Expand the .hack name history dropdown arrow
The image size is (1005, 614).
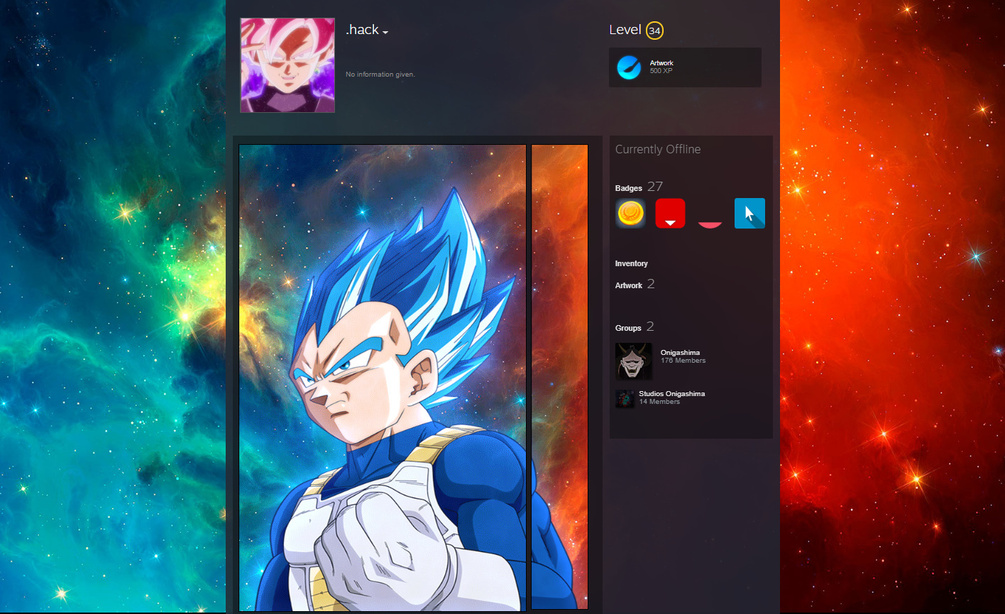[x=385, y=32]
